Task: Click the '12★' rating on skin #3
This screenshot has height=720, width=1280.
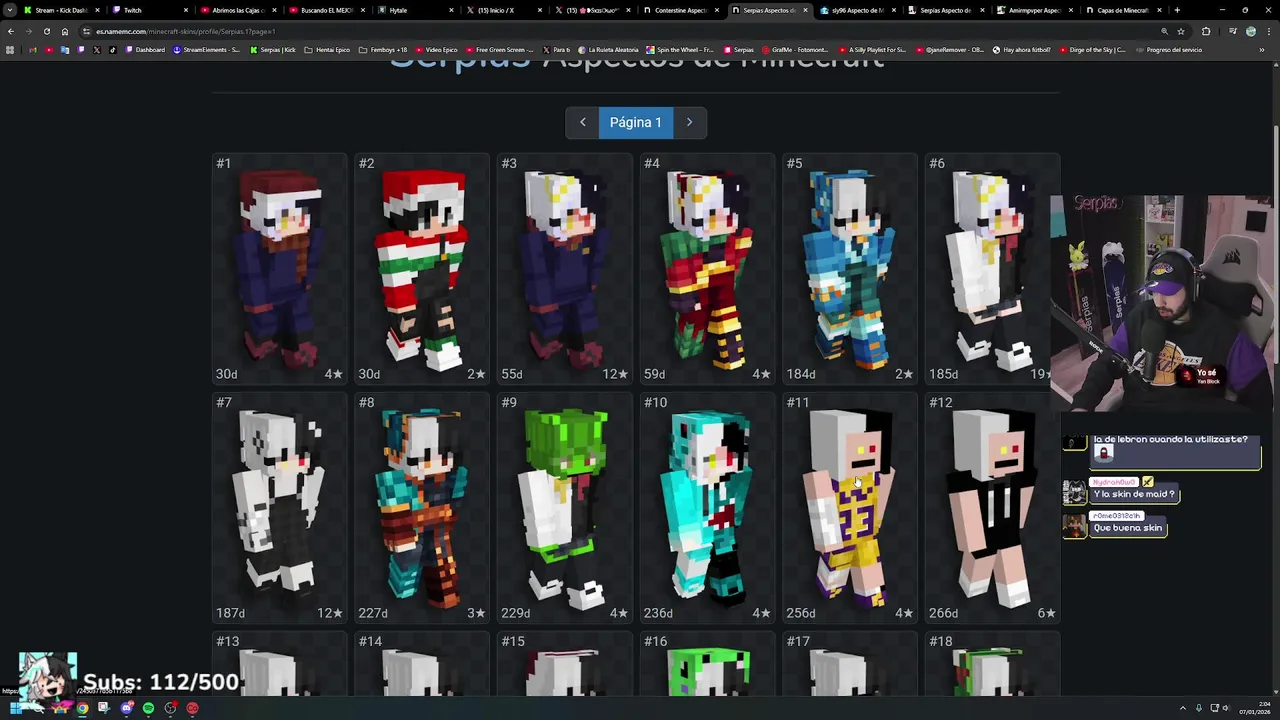Action: [615, 374]
